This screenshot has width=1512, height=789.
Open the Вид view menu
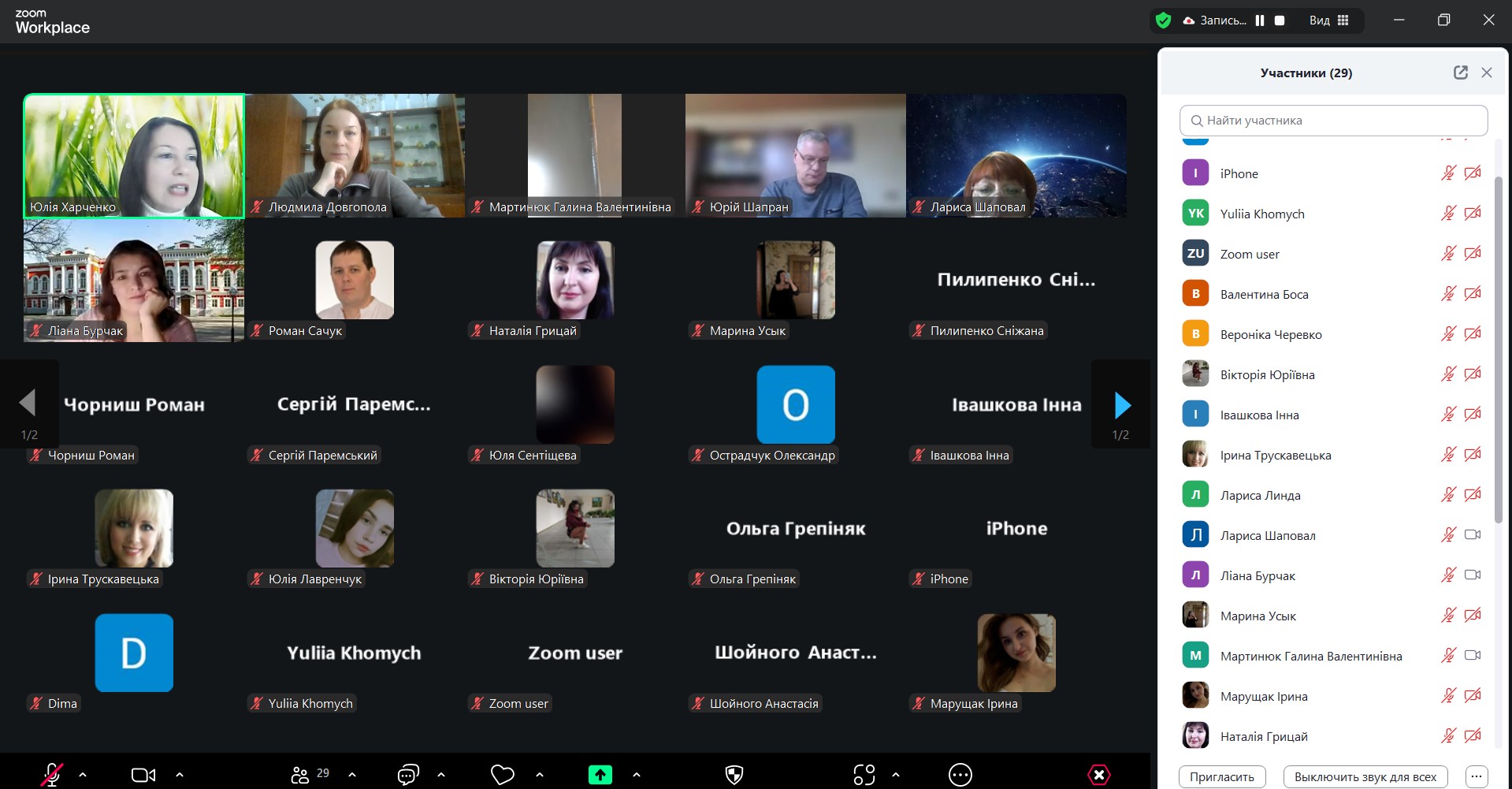[1328, 20]
